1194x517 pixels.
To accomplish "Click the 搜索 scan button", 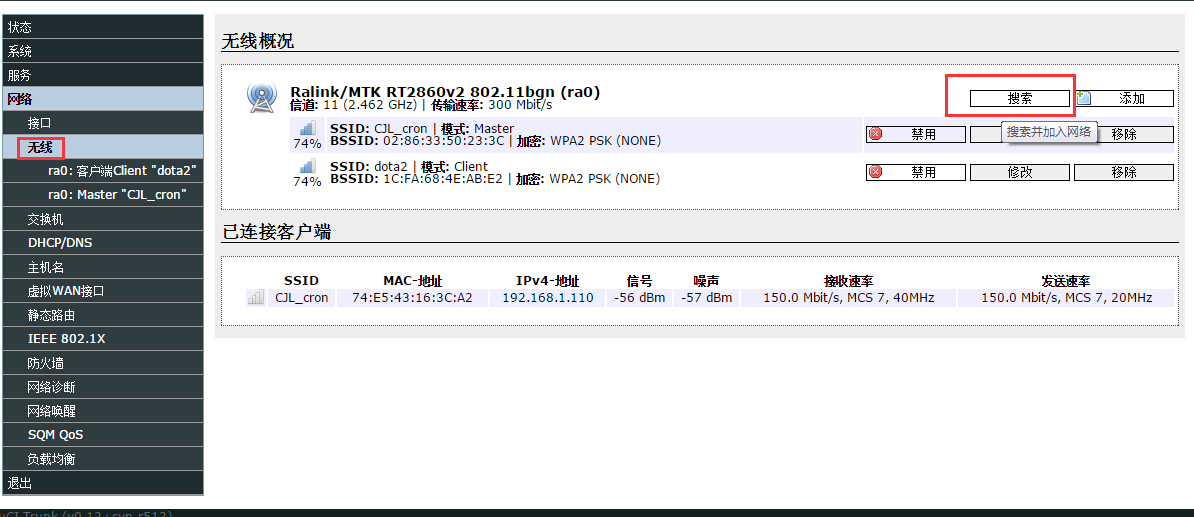I will (x=1019, y=98).
